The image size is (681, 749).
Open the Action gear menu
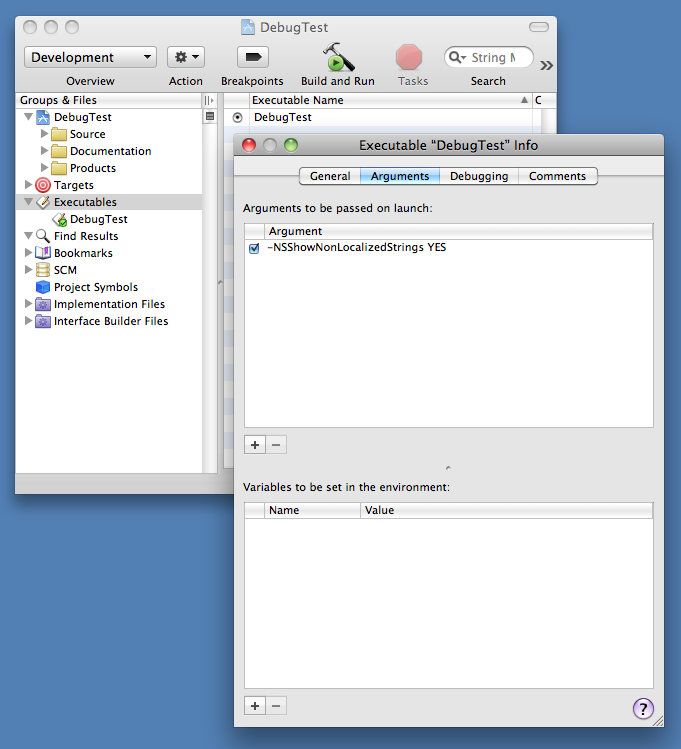click(185, 57)
